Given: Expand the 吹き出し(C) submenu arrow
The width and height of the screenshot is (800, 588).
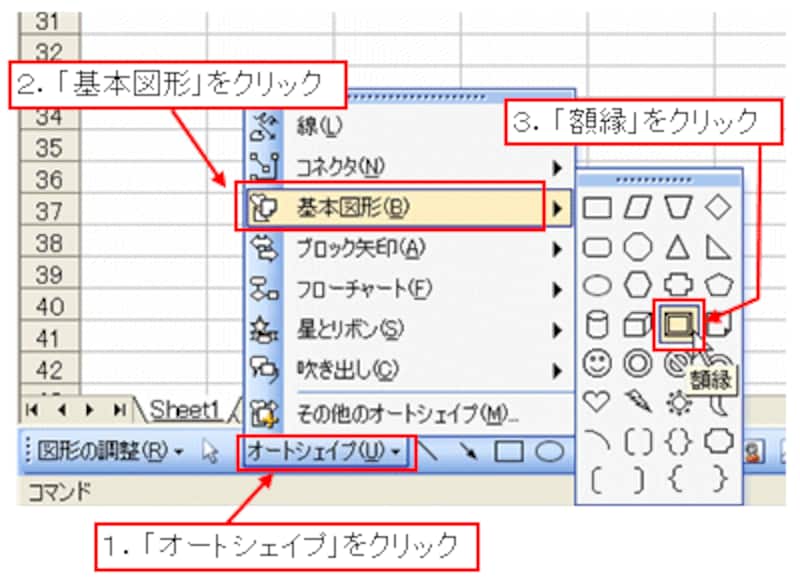Looking at the screenshot, I should (x=558, y=371).
